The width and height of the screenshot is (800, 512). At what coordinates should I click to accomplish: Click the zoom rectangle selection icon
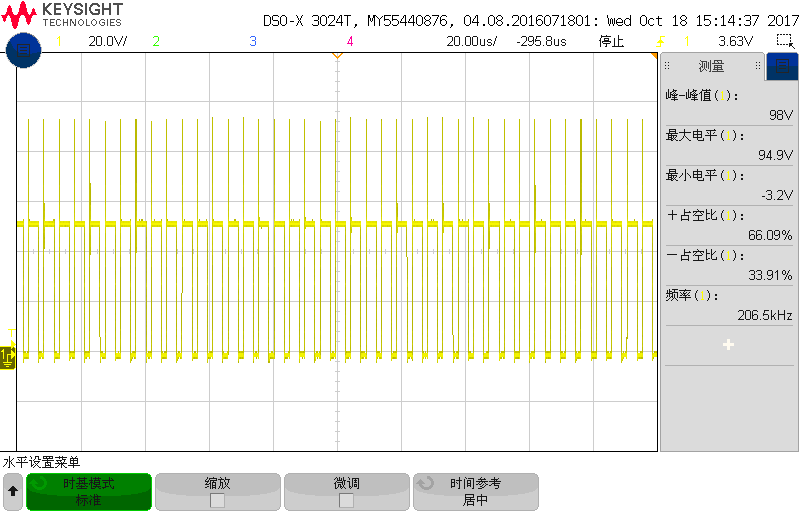point(785,41)
